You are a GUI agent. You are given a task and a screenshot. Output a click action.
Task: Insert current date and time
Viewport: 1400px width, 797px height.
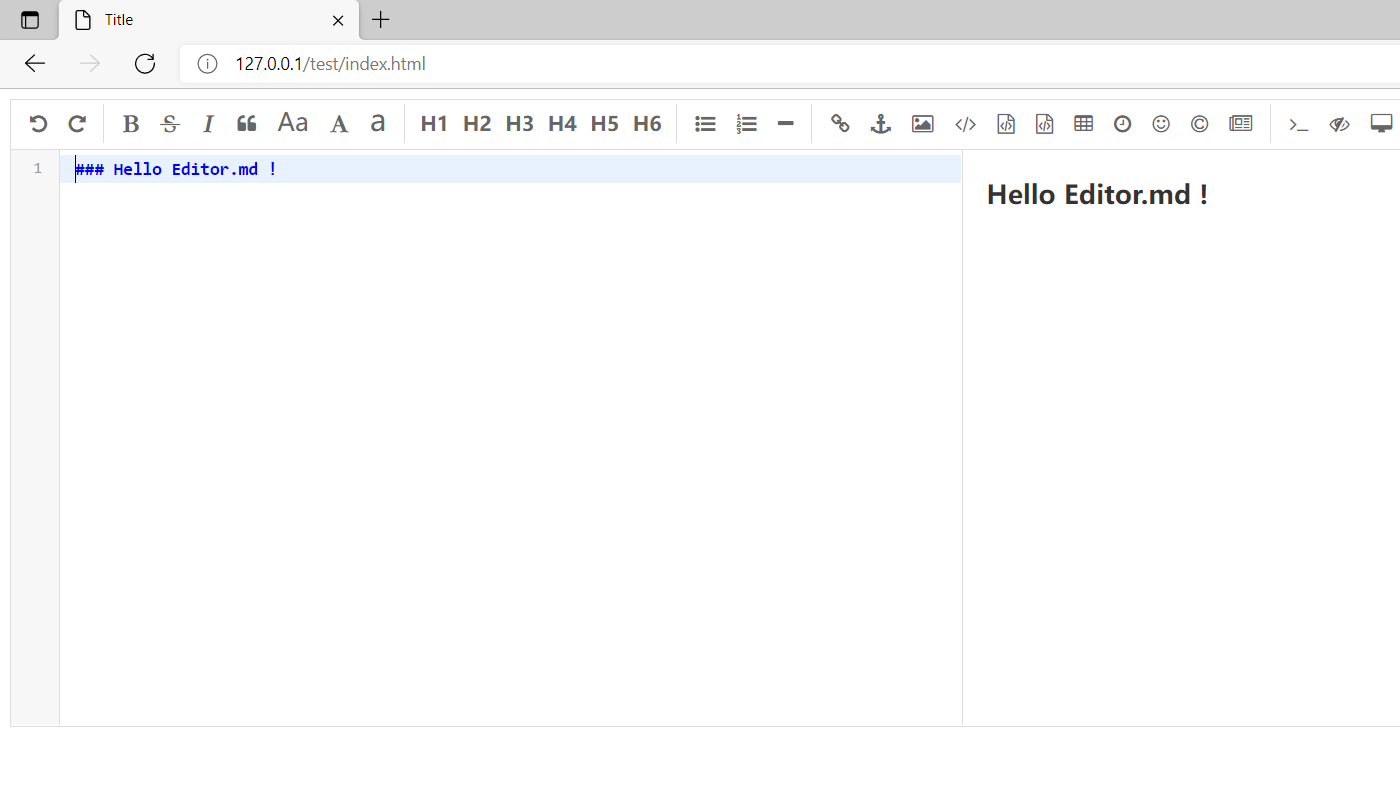click(1122, 124)
